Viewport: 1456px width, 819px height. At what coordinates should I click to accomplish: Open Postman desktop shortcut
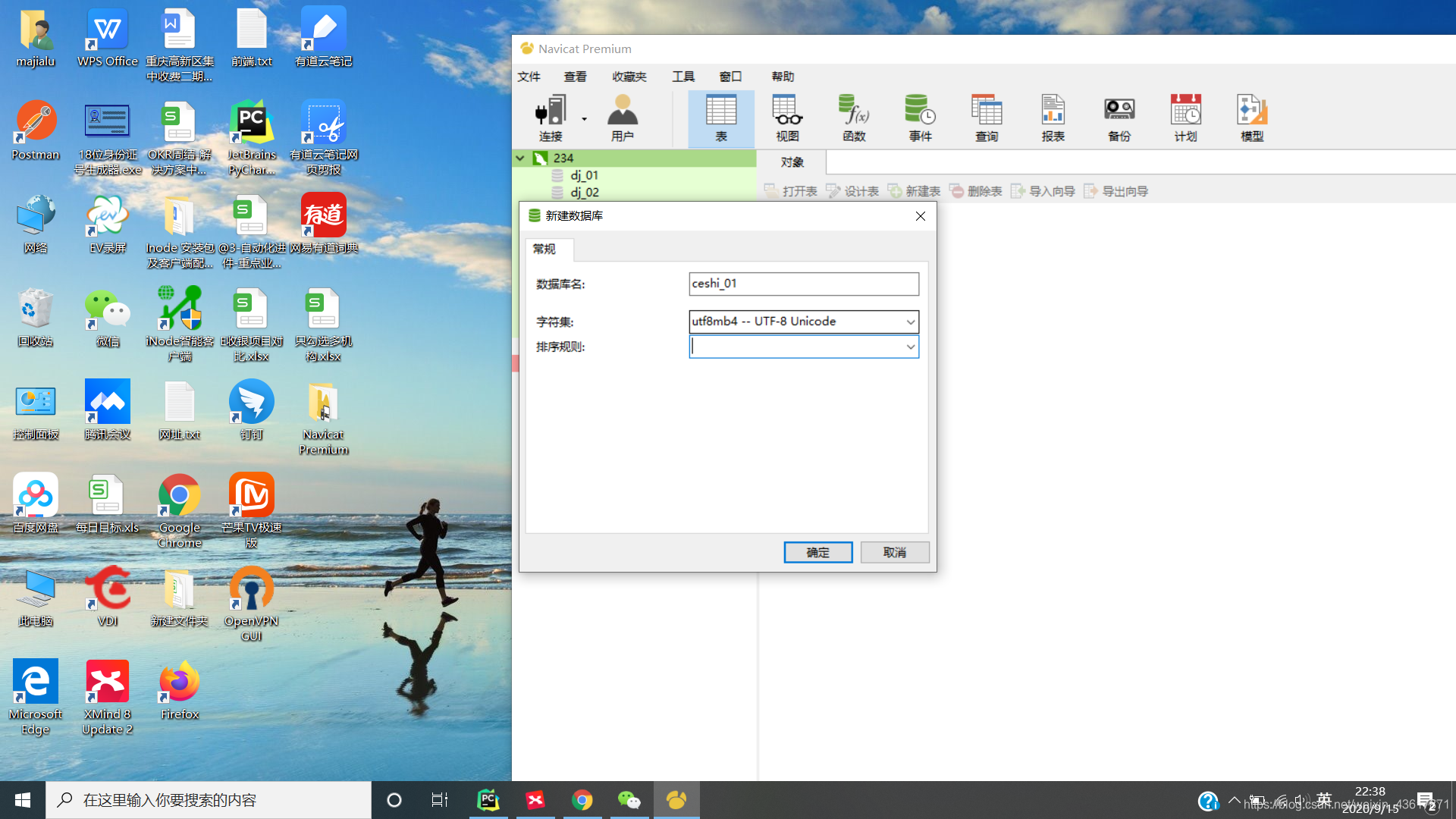[x=36, y=131]
